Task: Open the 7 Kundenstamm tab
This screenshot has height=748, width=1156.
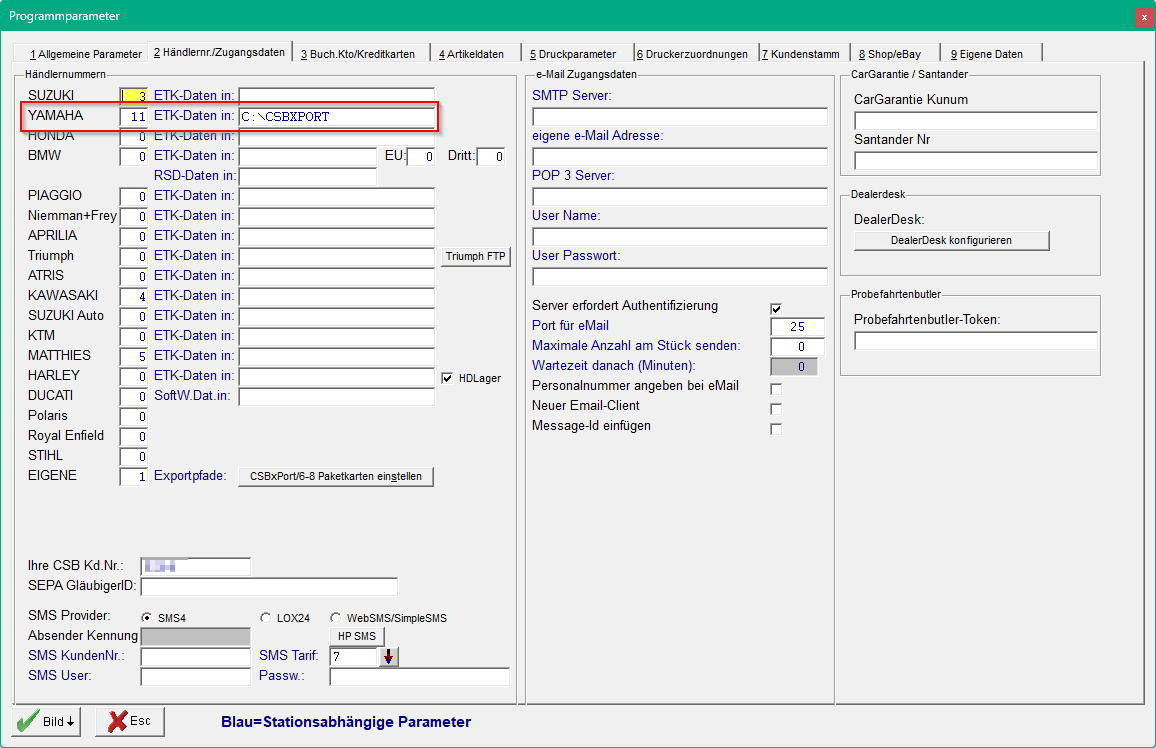Action: pos(801,54)
